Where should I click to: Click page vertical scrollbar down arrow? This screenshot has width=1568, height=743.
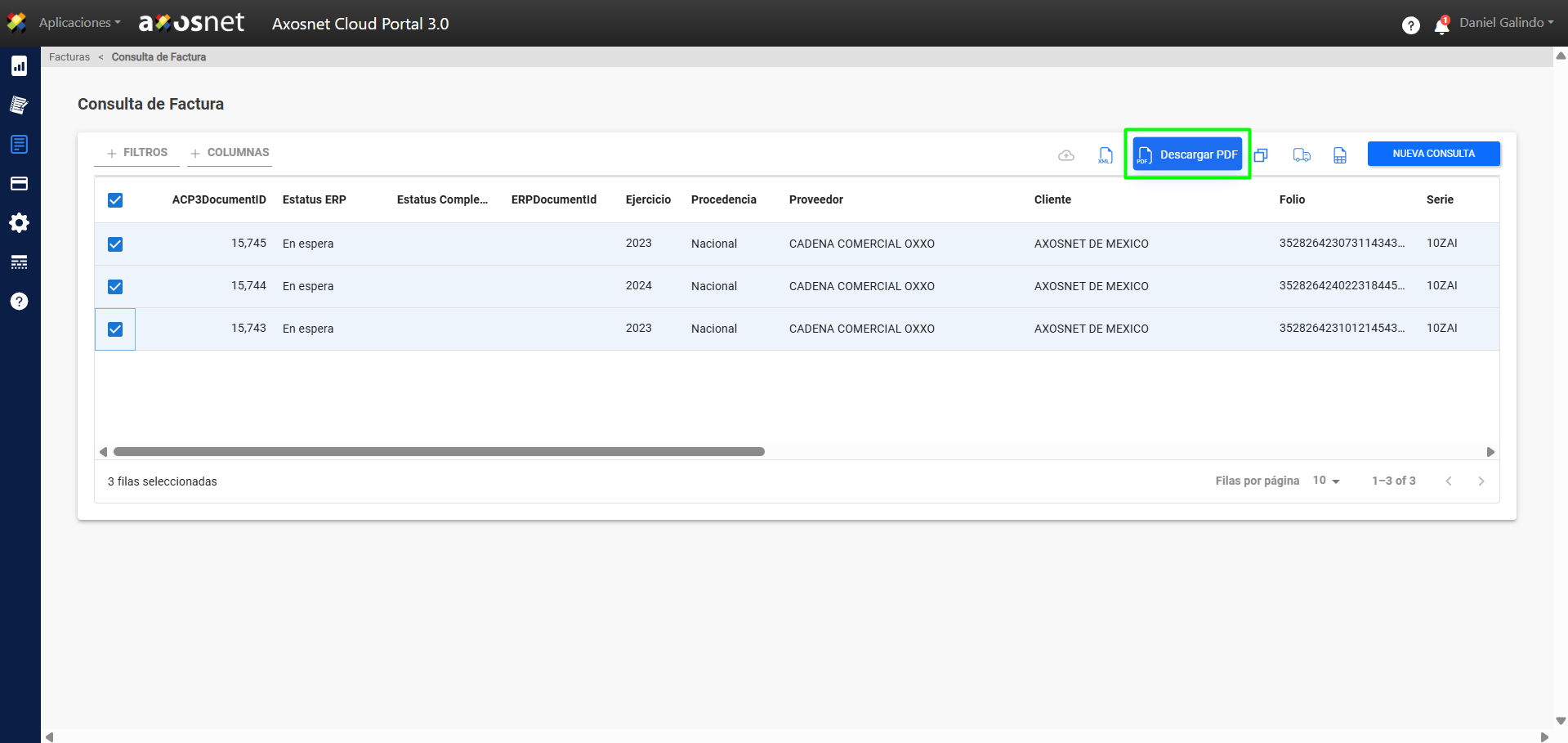pyautogui.click(x=1561, y=722)
